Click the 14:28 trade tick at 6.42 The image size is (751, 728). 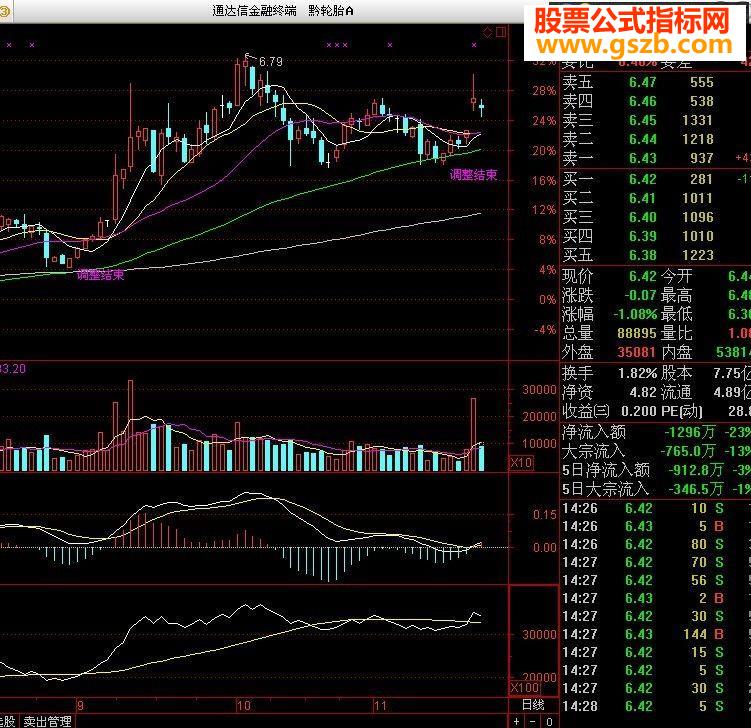[655, 706]
